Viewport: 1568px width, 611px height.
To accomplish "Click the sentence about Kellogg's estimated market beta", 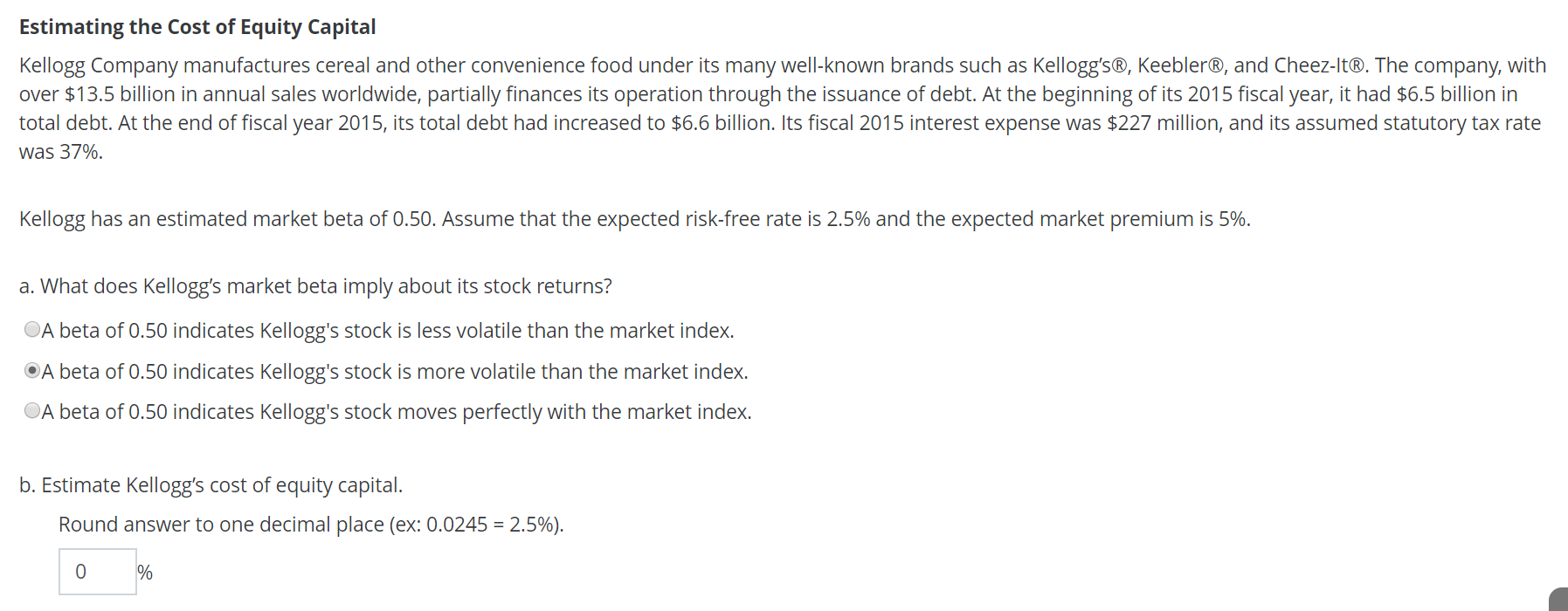I will pyautogui.click(x=633, y=219).
